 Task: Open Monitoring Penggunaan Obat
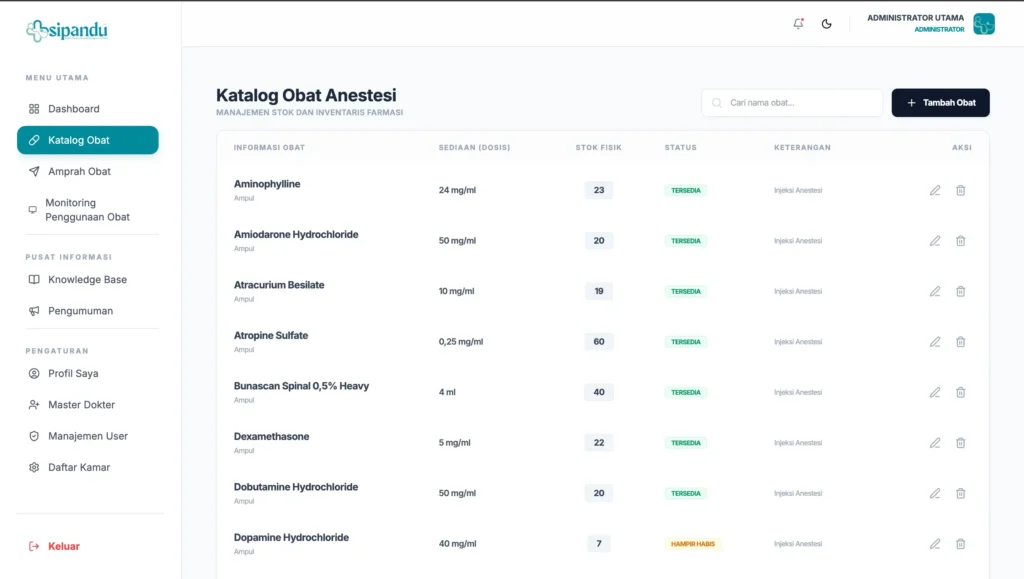88,210
